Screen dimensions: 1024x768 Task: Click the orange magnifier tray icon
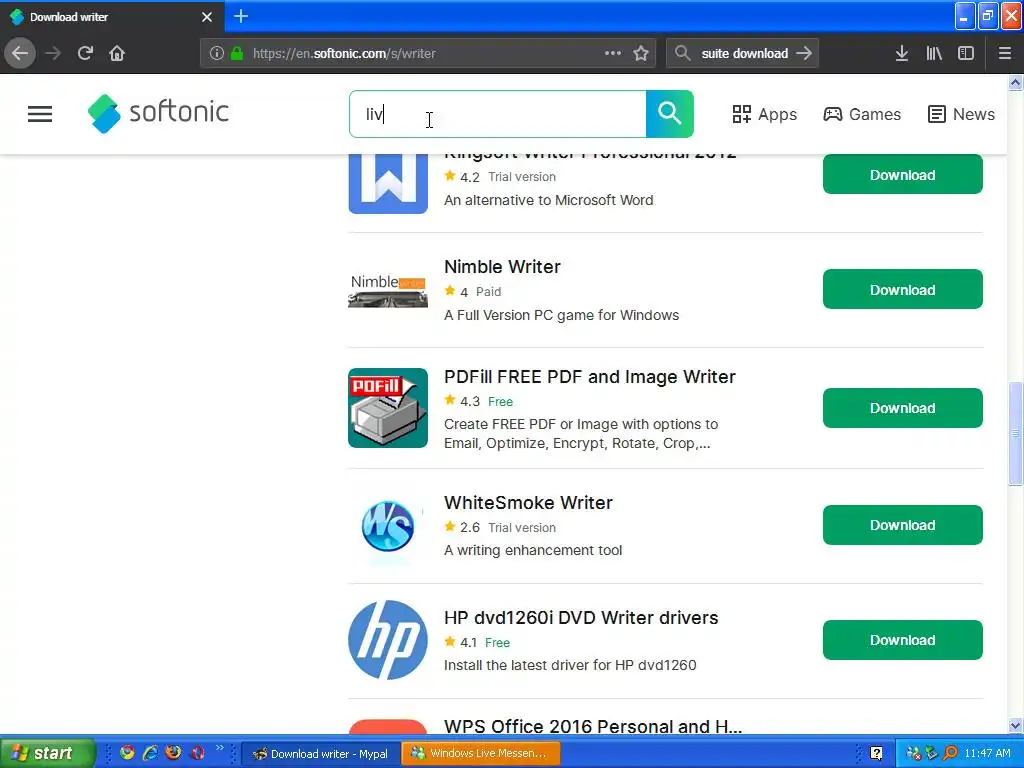[x=950, y=754]
